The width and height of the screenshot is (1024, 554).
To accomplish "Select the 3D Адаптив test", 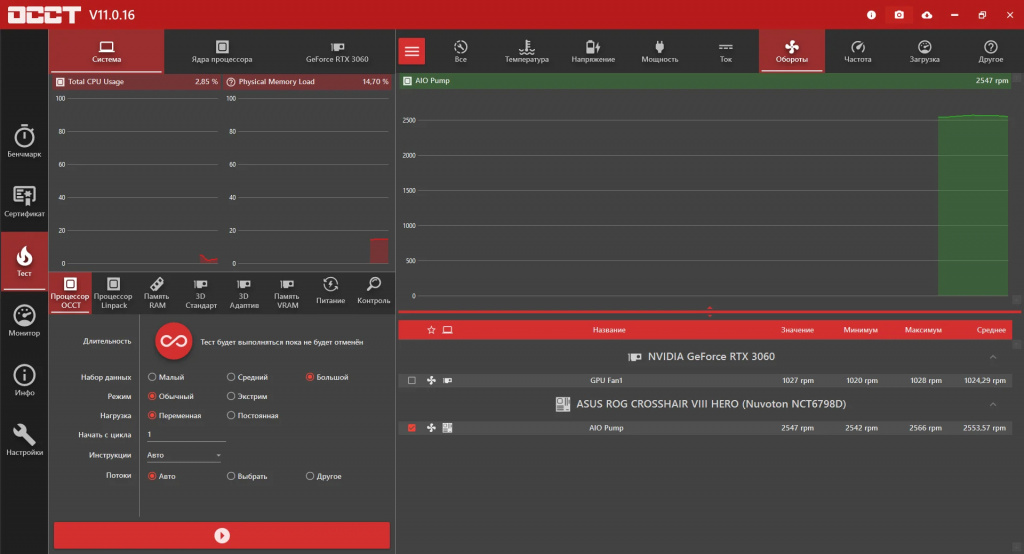I will pyautogui.click(x=244, y=293).
